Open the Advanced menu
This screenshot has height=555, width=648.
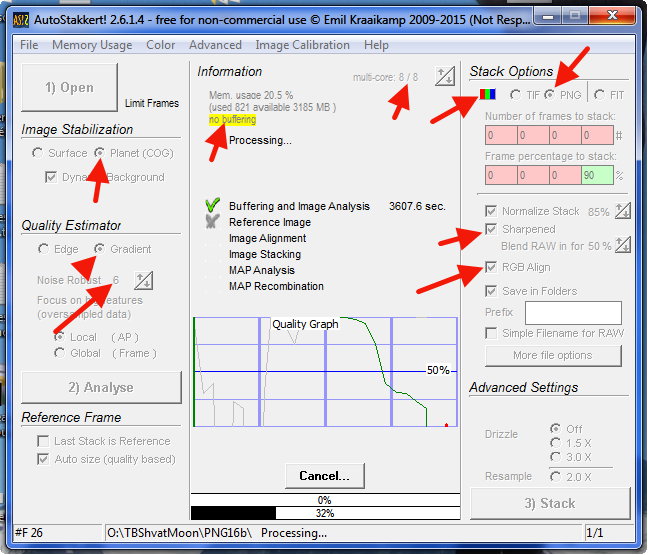tap(215, 45)
